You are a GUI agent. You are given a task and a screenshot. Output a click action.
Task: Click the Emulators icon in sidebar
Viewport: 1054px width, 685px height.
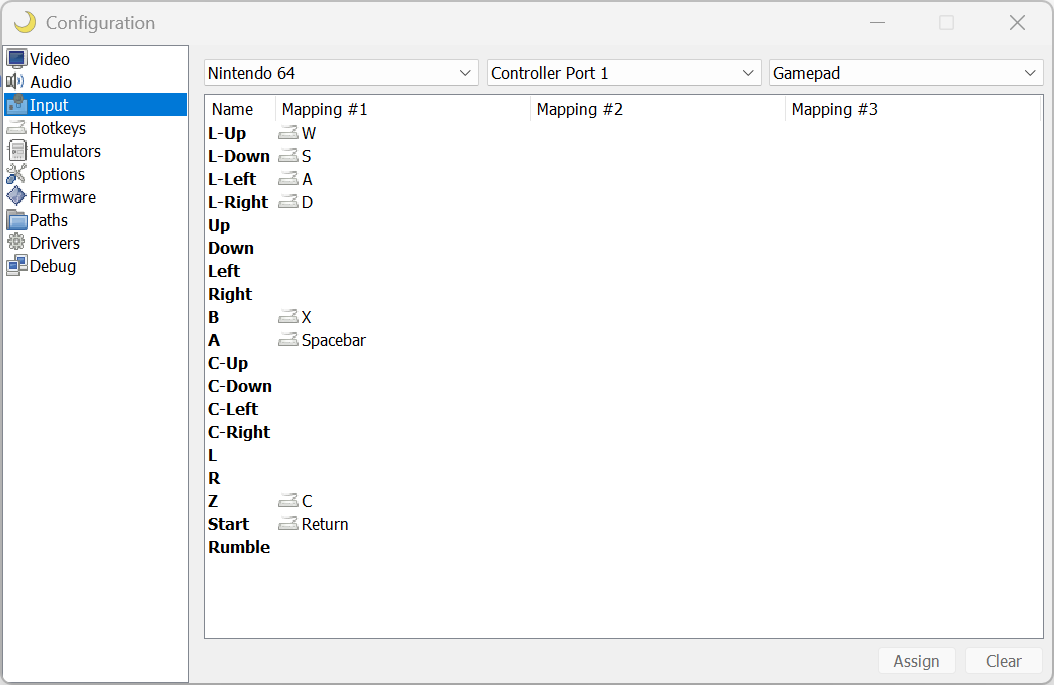[x=17, y=151]
